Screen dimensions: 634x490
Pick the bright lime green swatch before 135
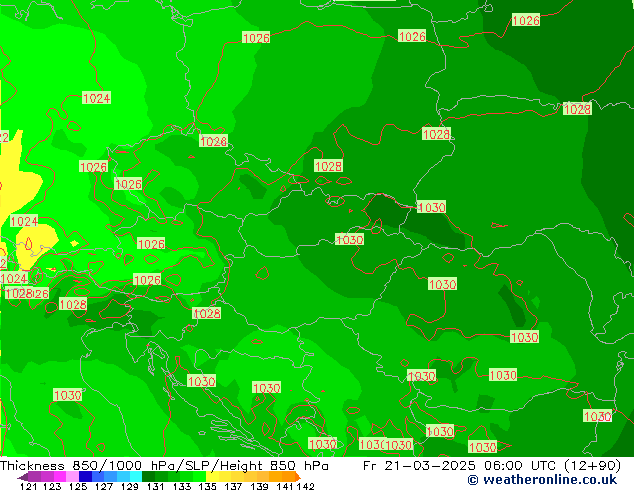[x=199, y=477]
